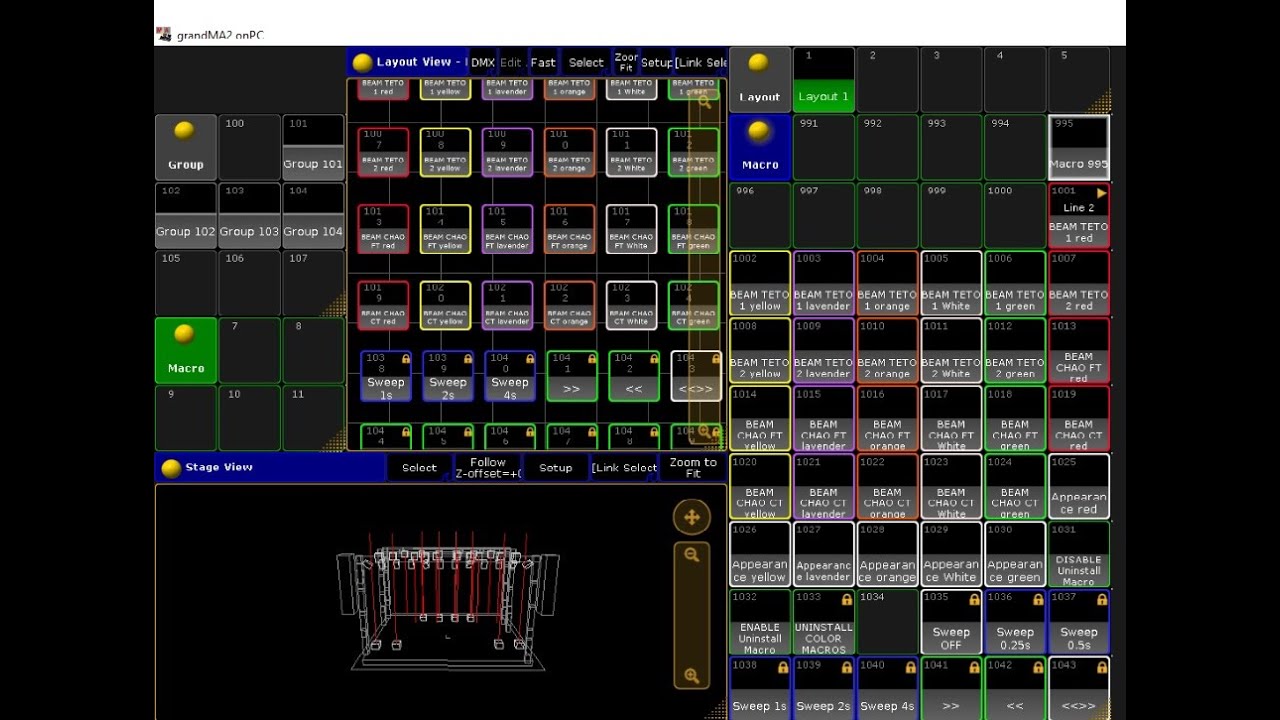The height and width of the screenshot is (720, 1280).
Task: Click lock icon on Layout View Sweep 1s cell
Action: tap(405, 358)
